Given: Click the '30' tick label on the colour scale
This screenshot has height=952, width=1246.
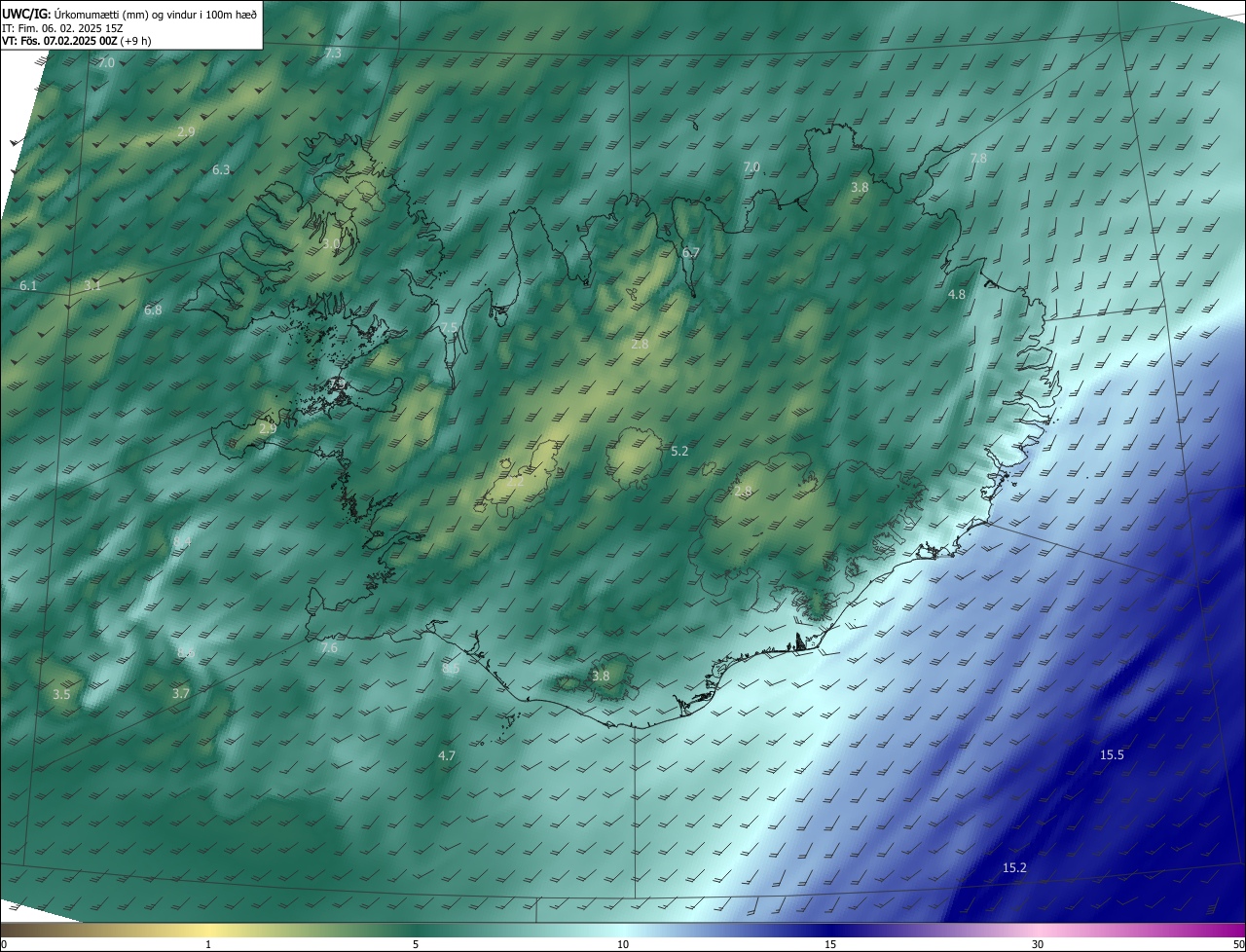Looking at the screenshot, I should pos(1038,944).
